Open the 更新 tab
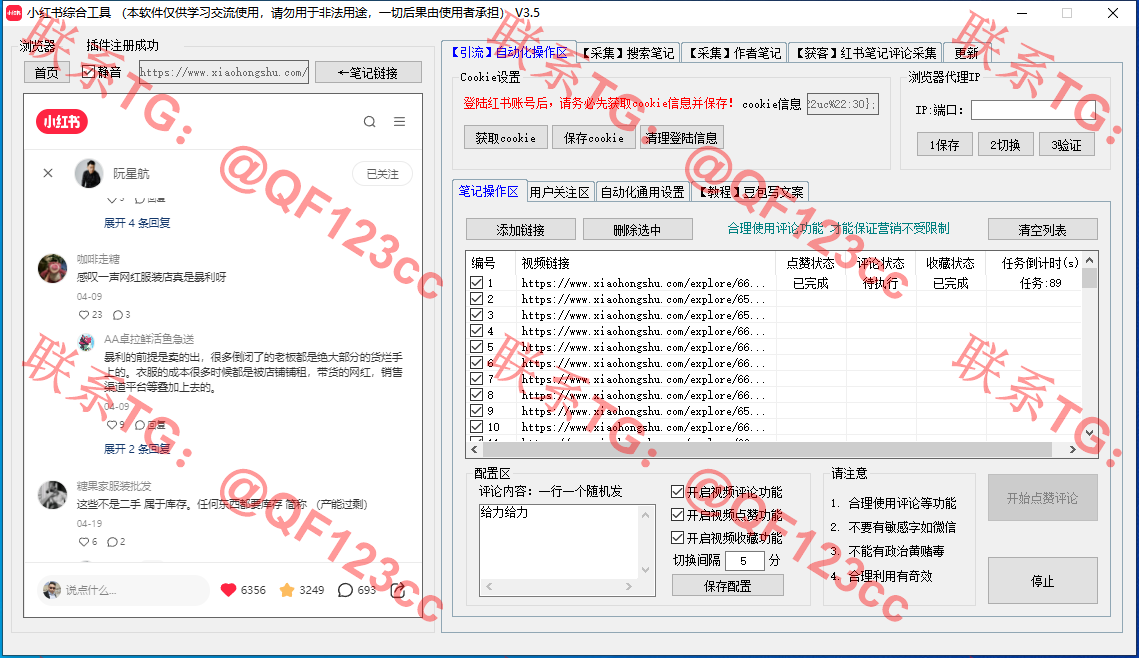 tap(965, 53)
